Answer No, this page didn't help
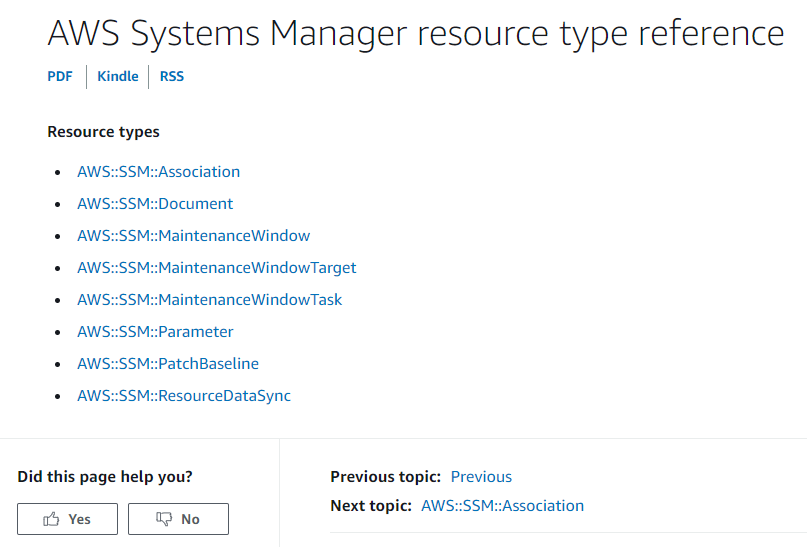Image resolution: width=807 pixels, height=547 pixels. coord(178,519)
